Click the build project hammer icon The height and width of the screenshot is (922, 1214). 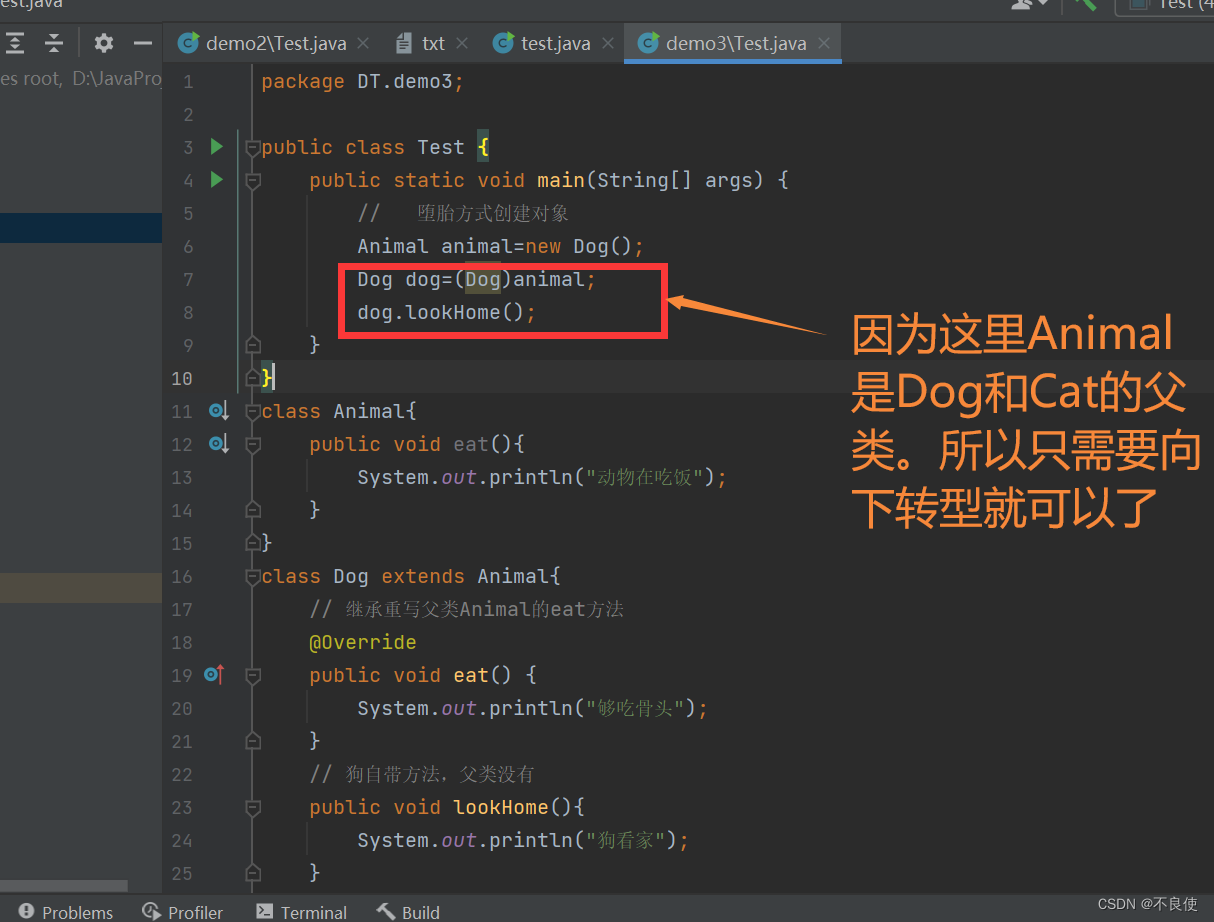pyautogui.click(x=1085, y=4)
